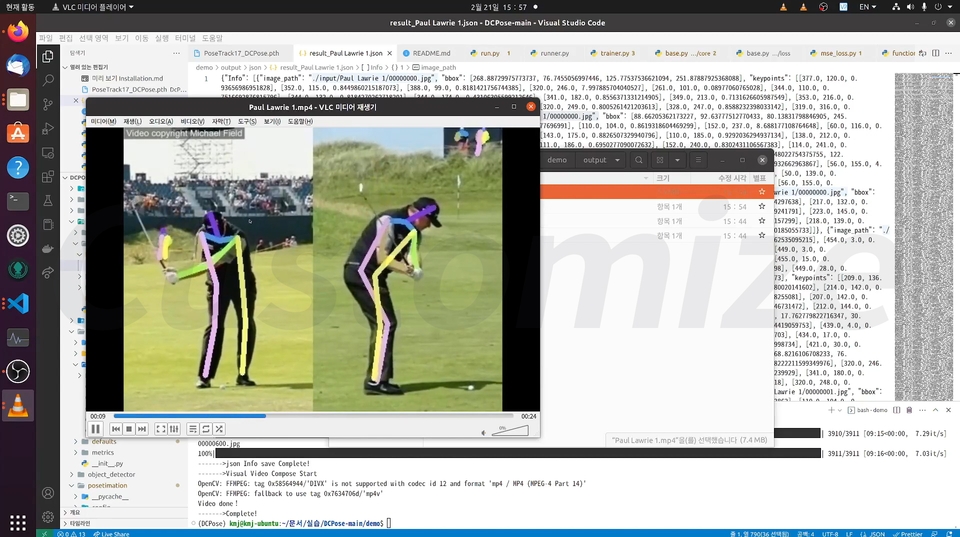Collapse the open editors section
The image size is (960, 537).
tap(66, 67)
